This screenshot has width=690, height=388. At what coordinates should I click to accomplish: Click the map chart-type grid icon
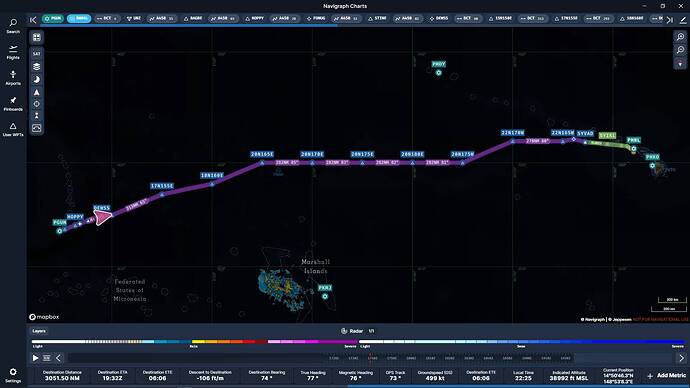coord(37,37)
